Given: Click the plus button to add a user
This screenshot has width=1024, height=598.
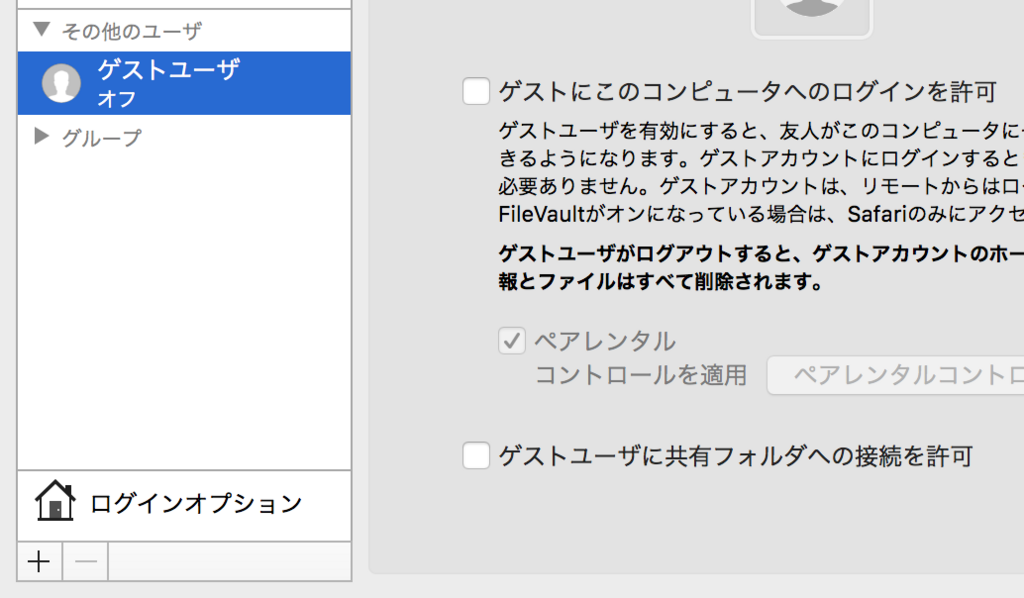Looking at the screenshot, I should (39, 561).
